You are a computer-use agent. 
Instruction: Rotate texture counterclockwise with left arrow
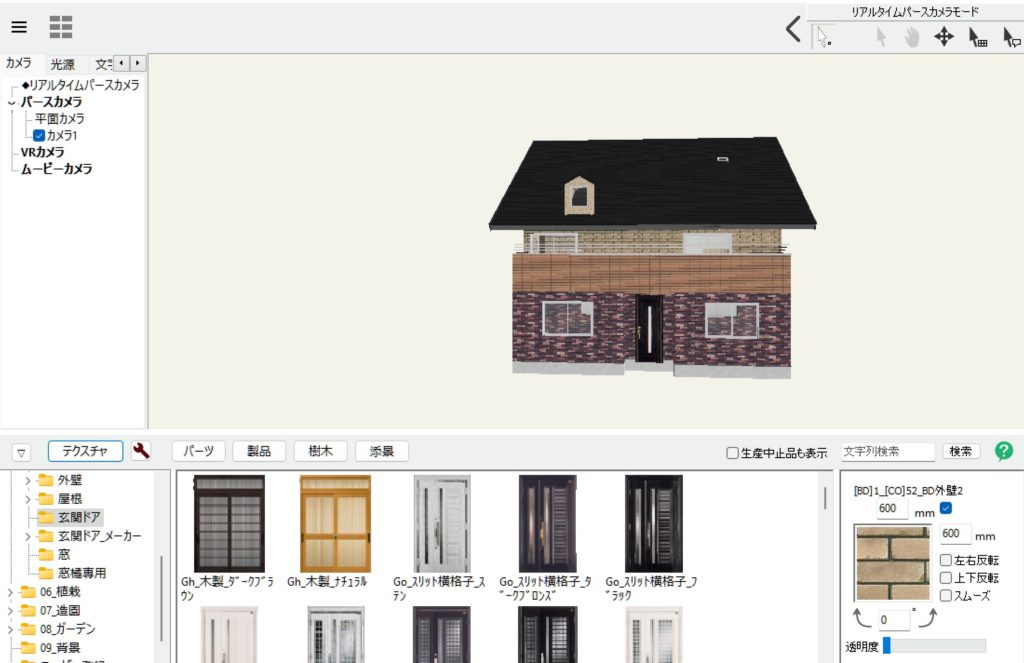click(x=862, y=619)
